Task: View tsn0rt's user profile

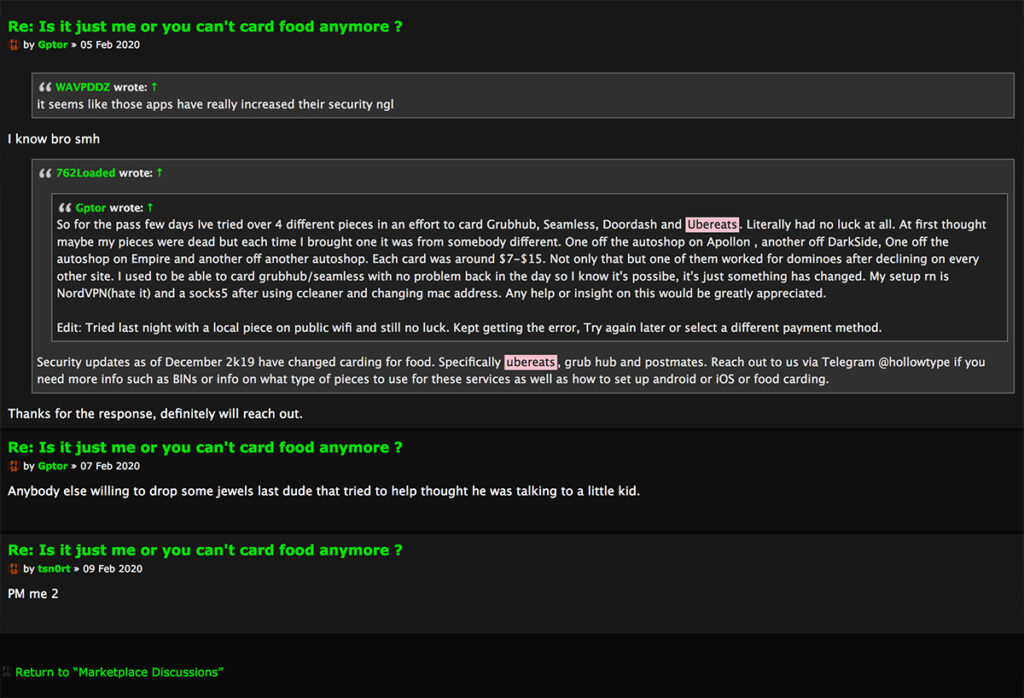Action: tap(54, 569)
